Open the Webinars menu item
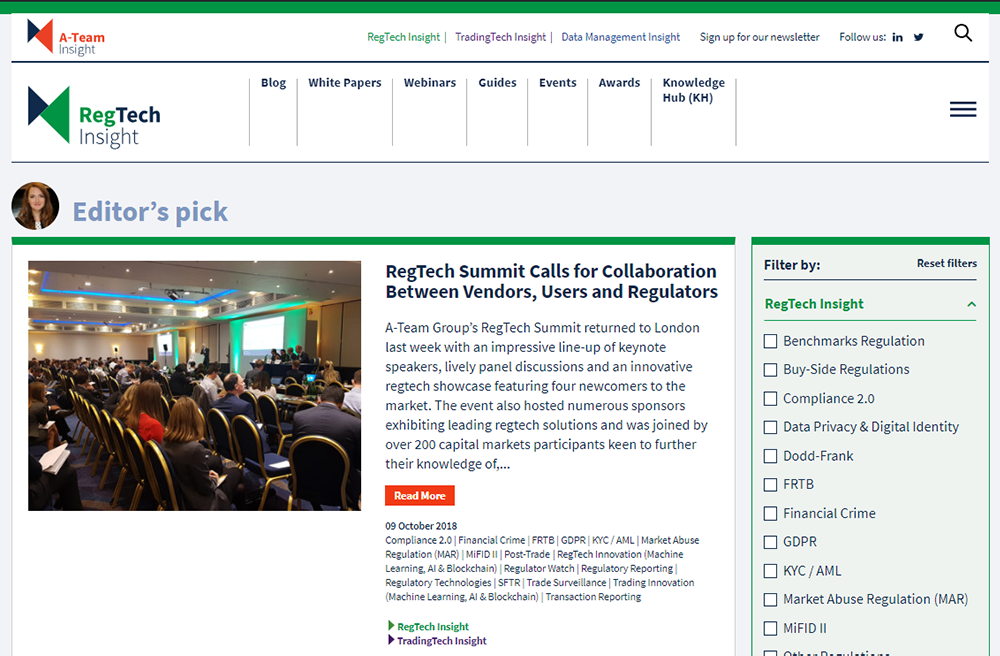Screen dimensions: 1000x656 coord(429,83)
